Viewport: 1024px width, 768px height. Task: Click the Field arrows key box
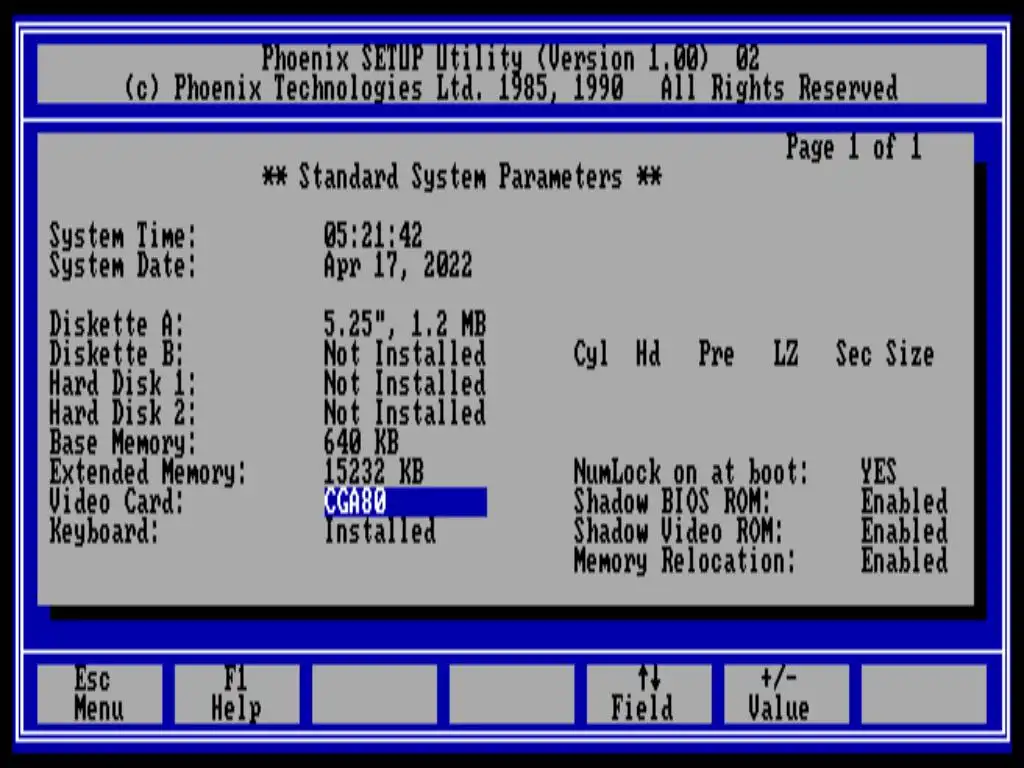[x=648, y=694]
